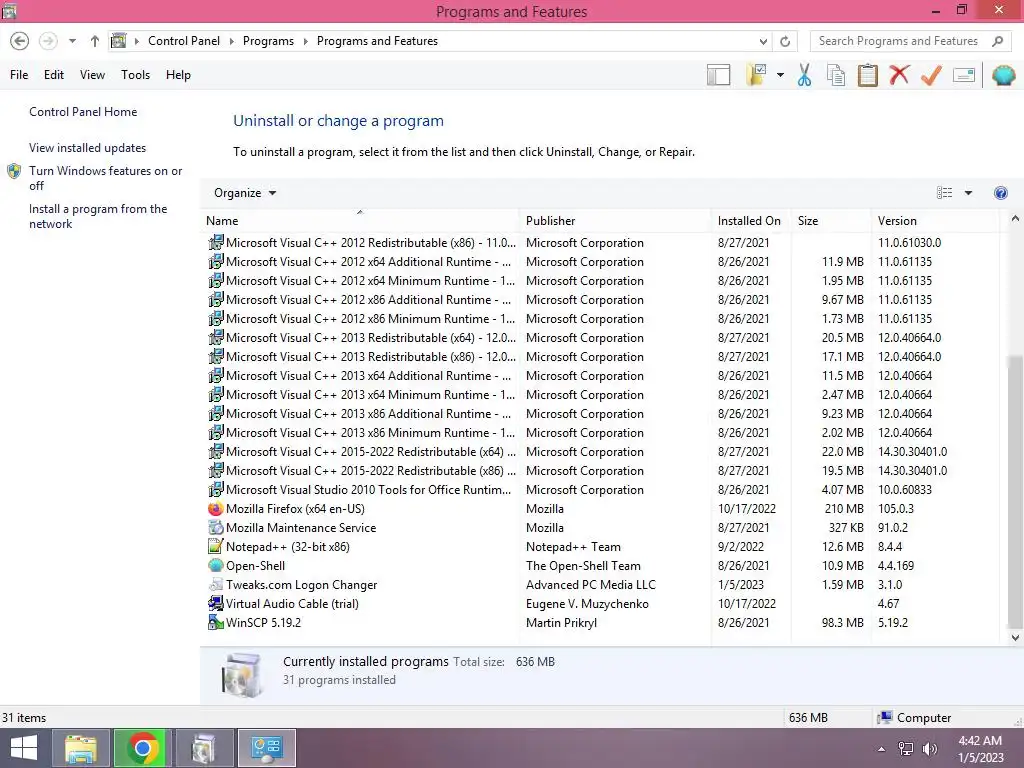Screen dimensions: 1024x768
Task: Show hidden tray icons arrow
Action: [882, 749]
